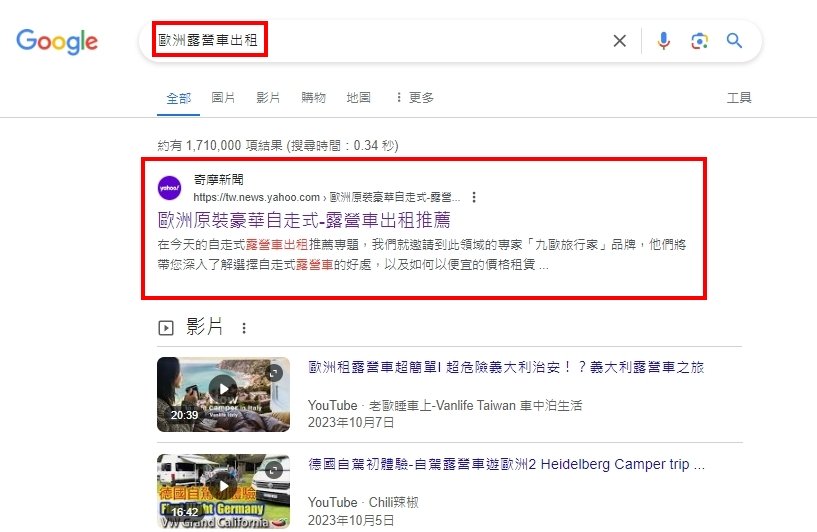
Task: Expand preview icon on 16:42 thumbnail
Action: (274, 471)
